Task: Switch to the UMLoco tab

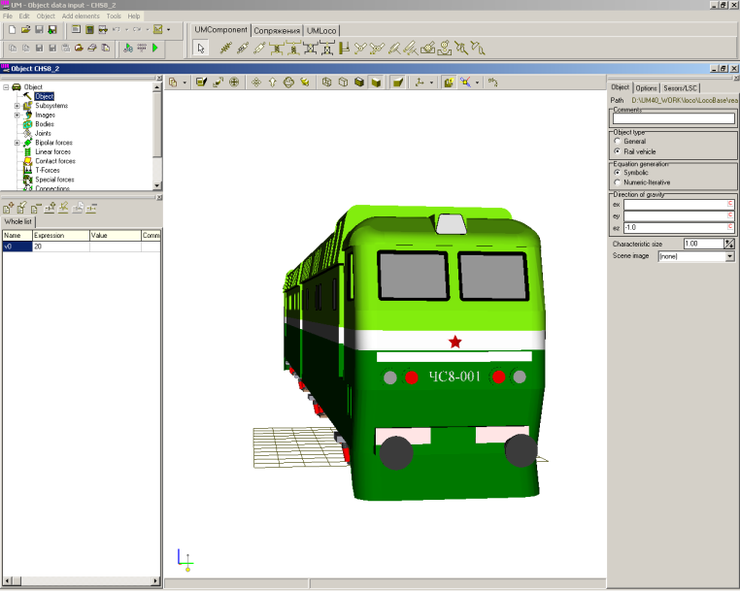Action: click(321, 31)
